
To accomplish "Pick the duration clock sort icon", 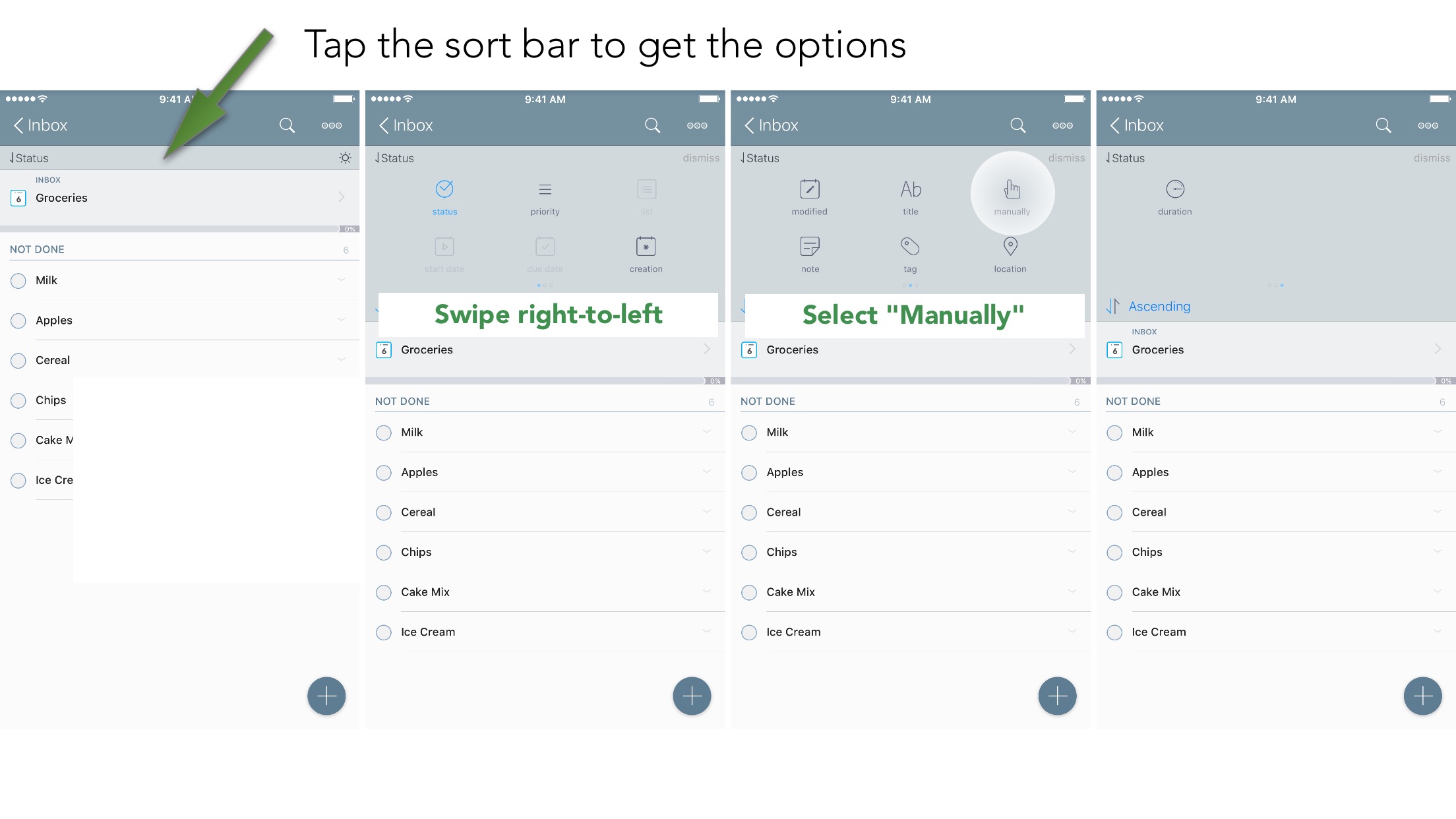I will pyautogui.click(x=1175, y=189).
